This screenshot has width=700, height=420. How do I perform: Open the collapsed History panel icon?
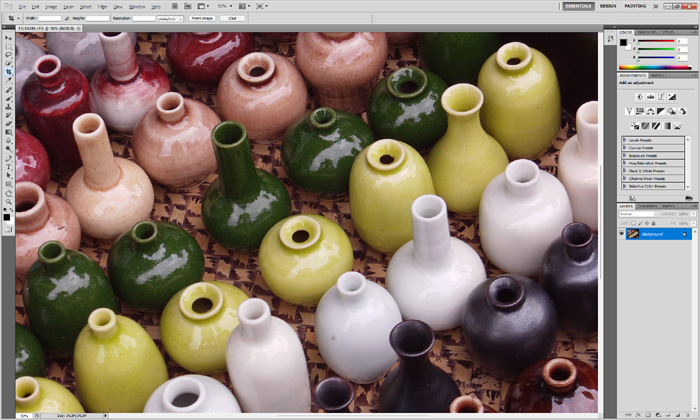pyautogui.click(x=610, y=39)
